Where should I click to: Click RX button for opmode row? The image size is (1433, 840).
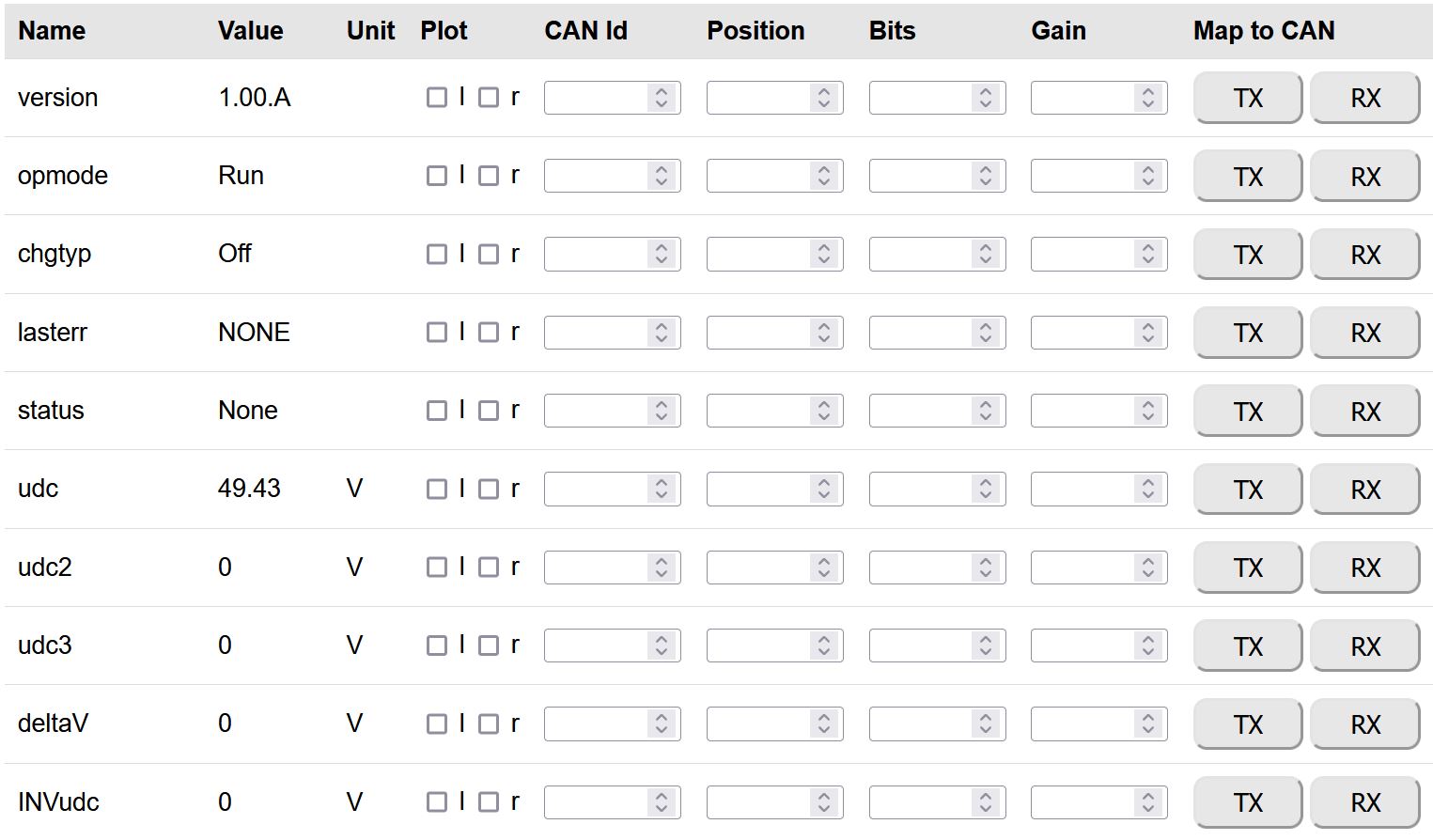(1364, 177)
